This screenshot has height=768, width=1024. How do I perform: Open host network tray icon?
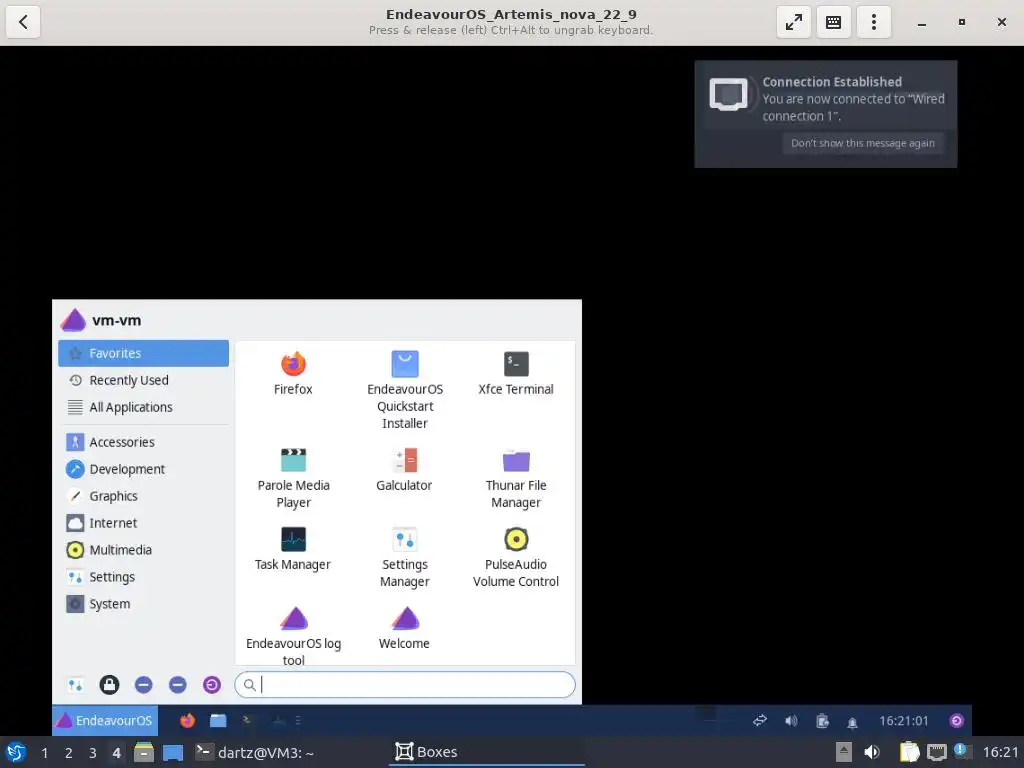coord(936,752)
